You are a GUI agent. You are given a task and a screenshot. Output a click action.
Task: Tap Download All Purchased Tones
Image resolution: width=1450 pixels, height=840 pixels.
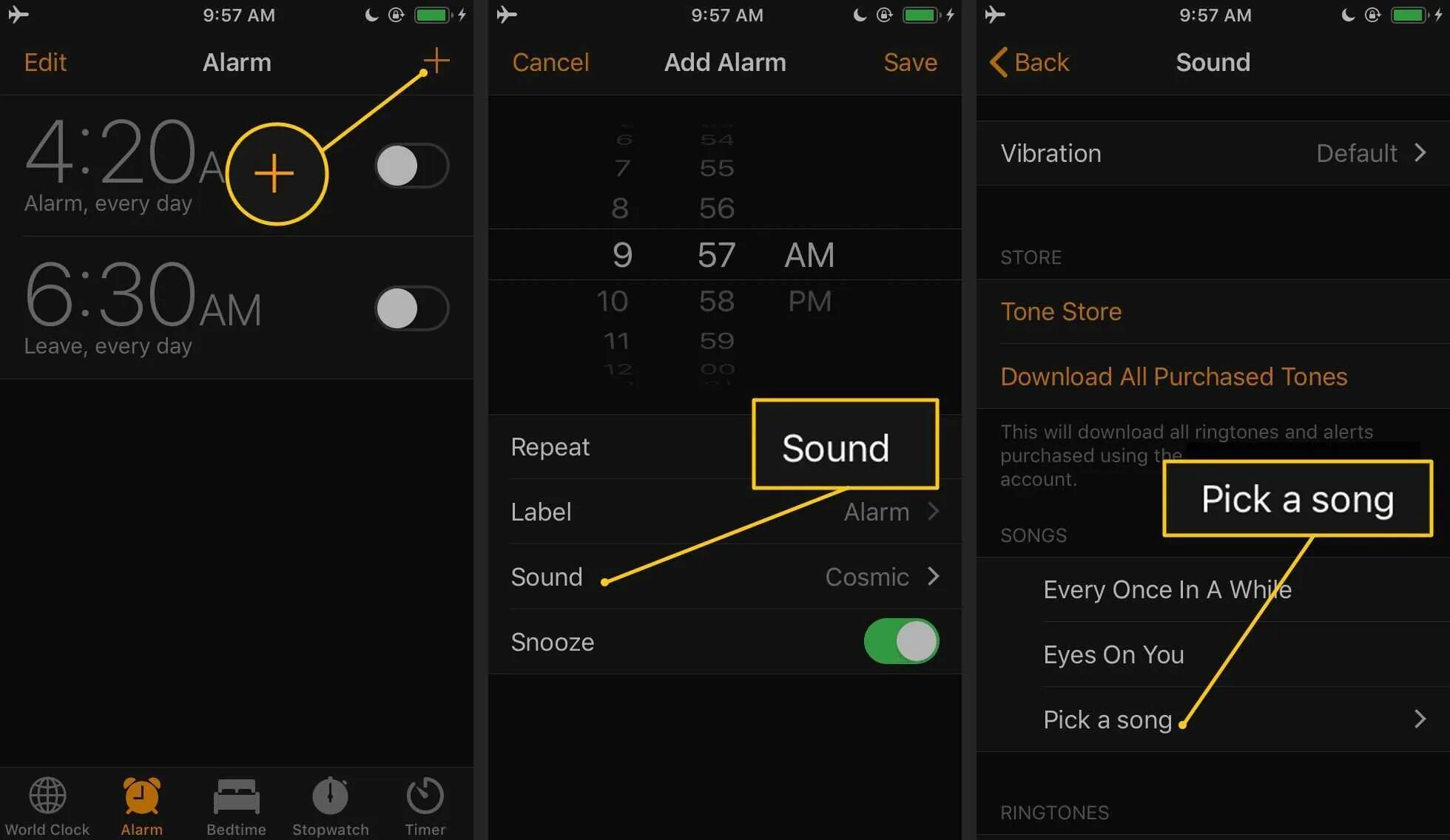click(1174, 375)
